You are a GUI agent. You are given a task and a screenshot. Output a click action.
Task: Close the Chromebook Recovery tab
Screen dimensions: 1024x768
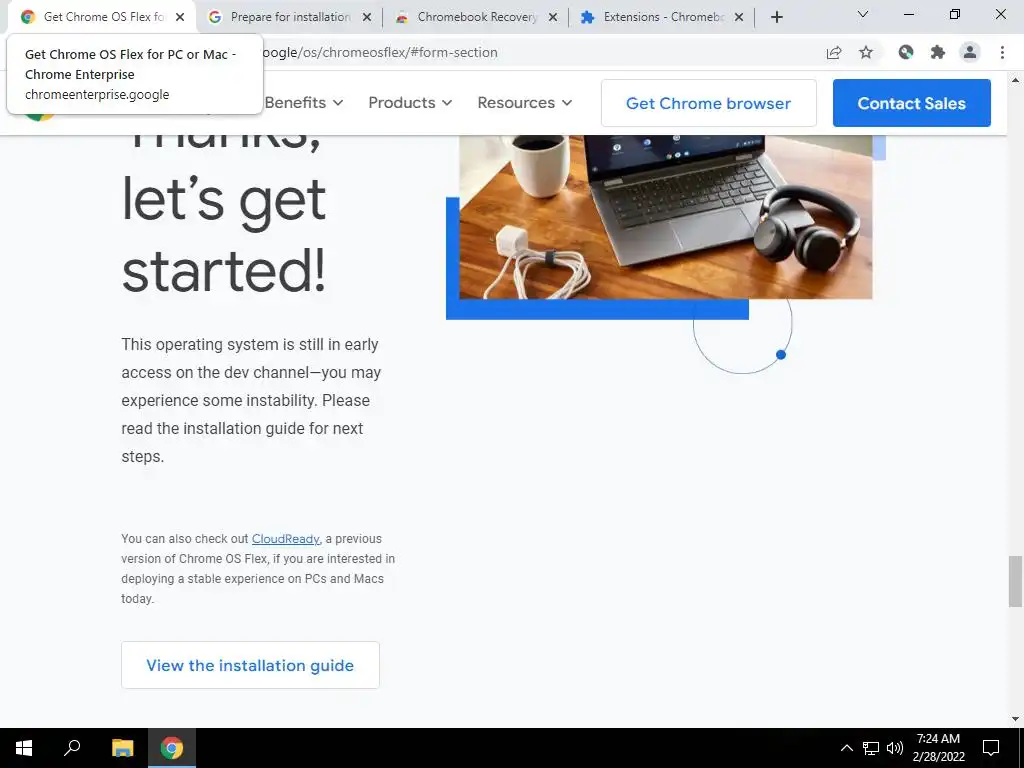pos(553,17)
